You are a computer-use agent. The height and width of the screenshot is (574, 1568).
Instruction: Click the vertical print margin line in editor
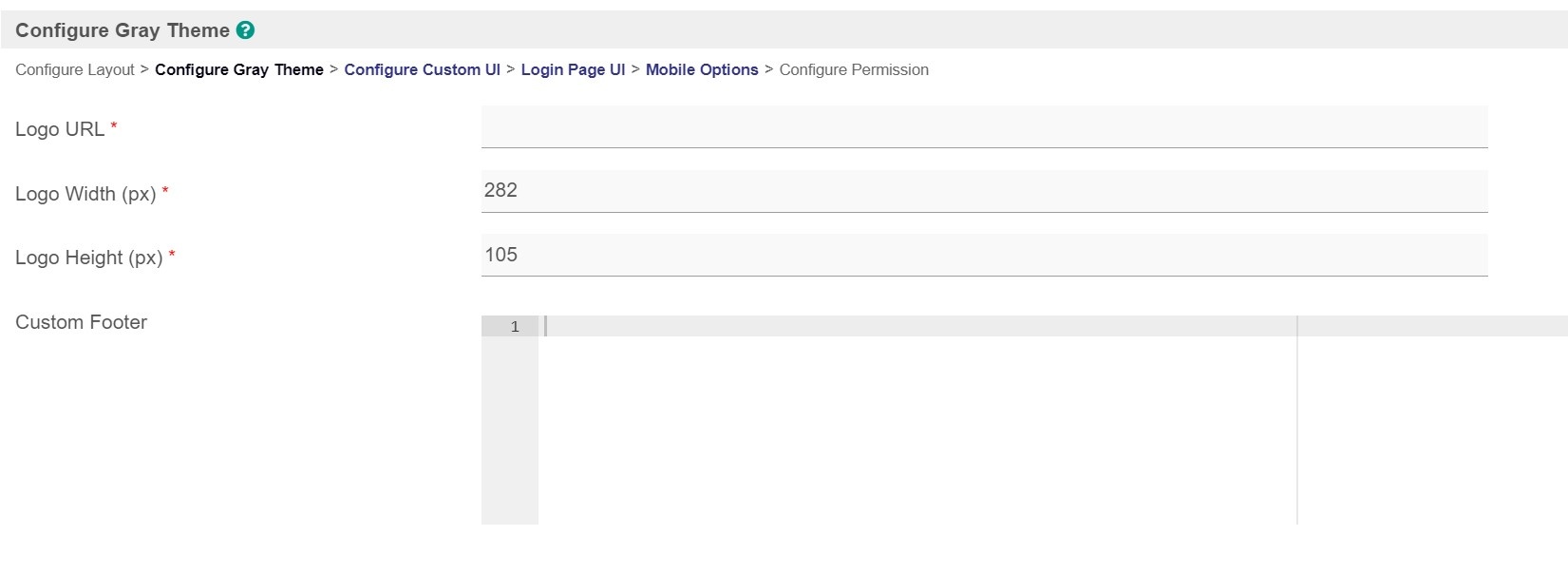click(1297, 428)
